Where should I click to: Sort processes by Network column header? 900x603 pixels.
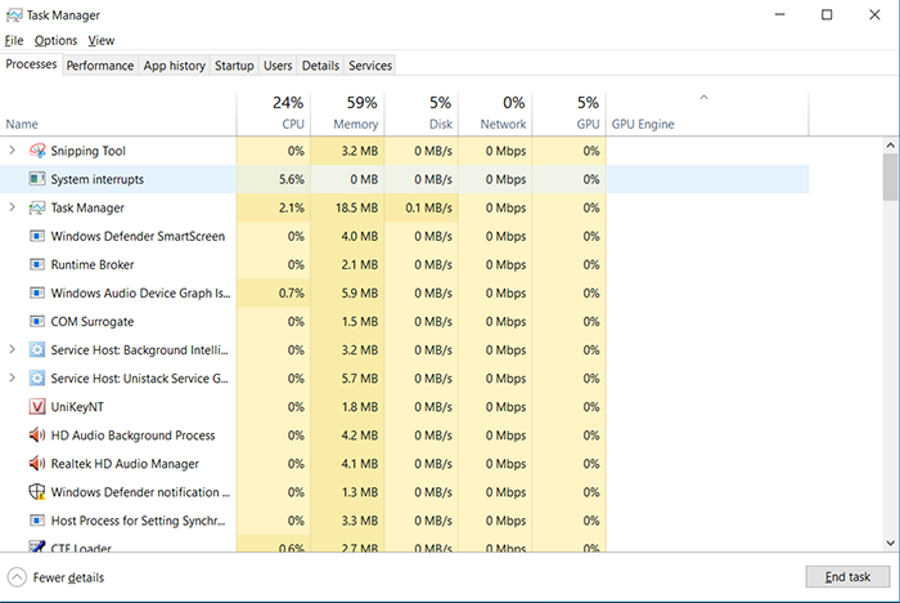495,114
